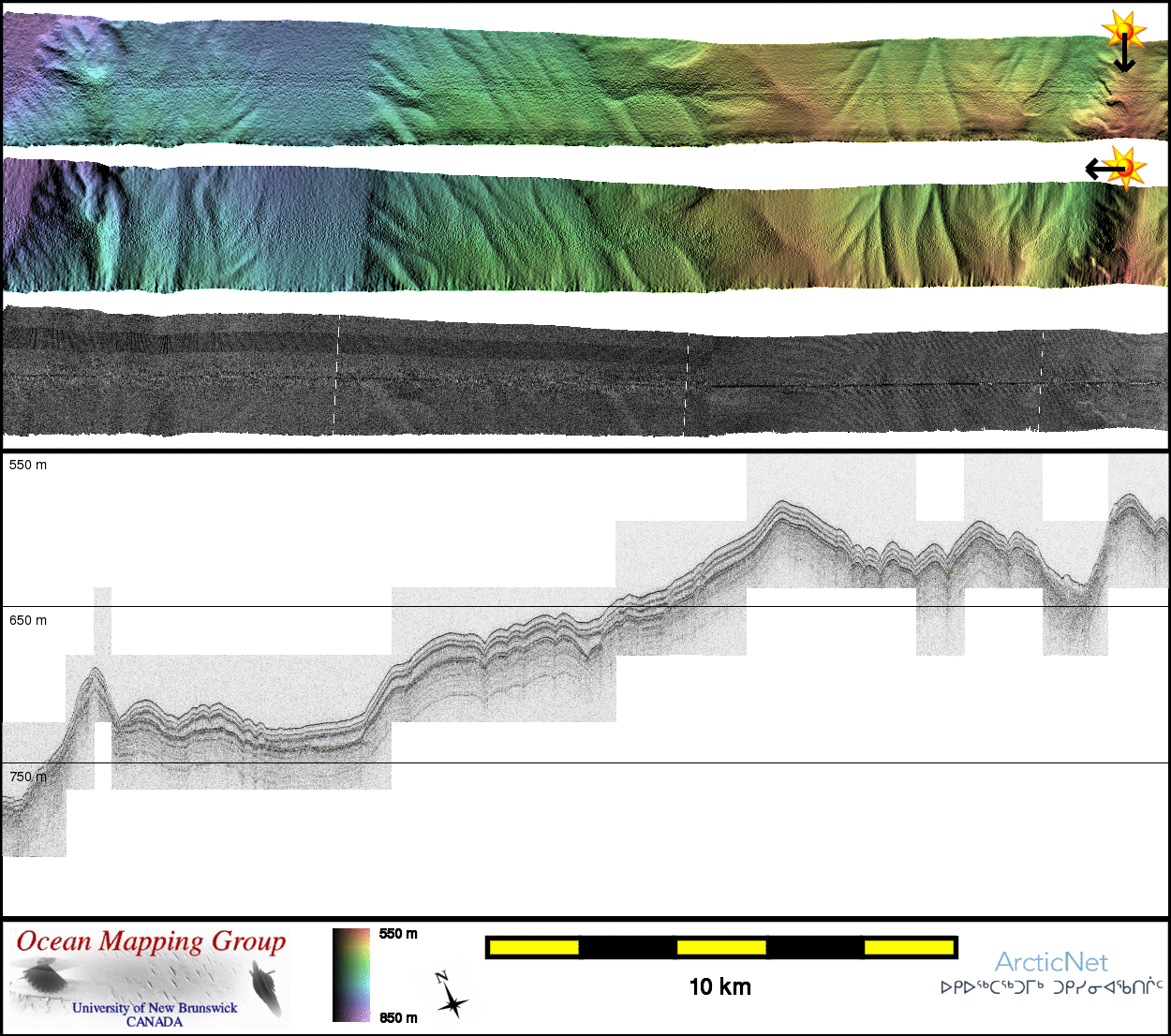1171x1036 pixels.
Task: Click the 550 m profile depth axis label
Action: tap(28, 465)
